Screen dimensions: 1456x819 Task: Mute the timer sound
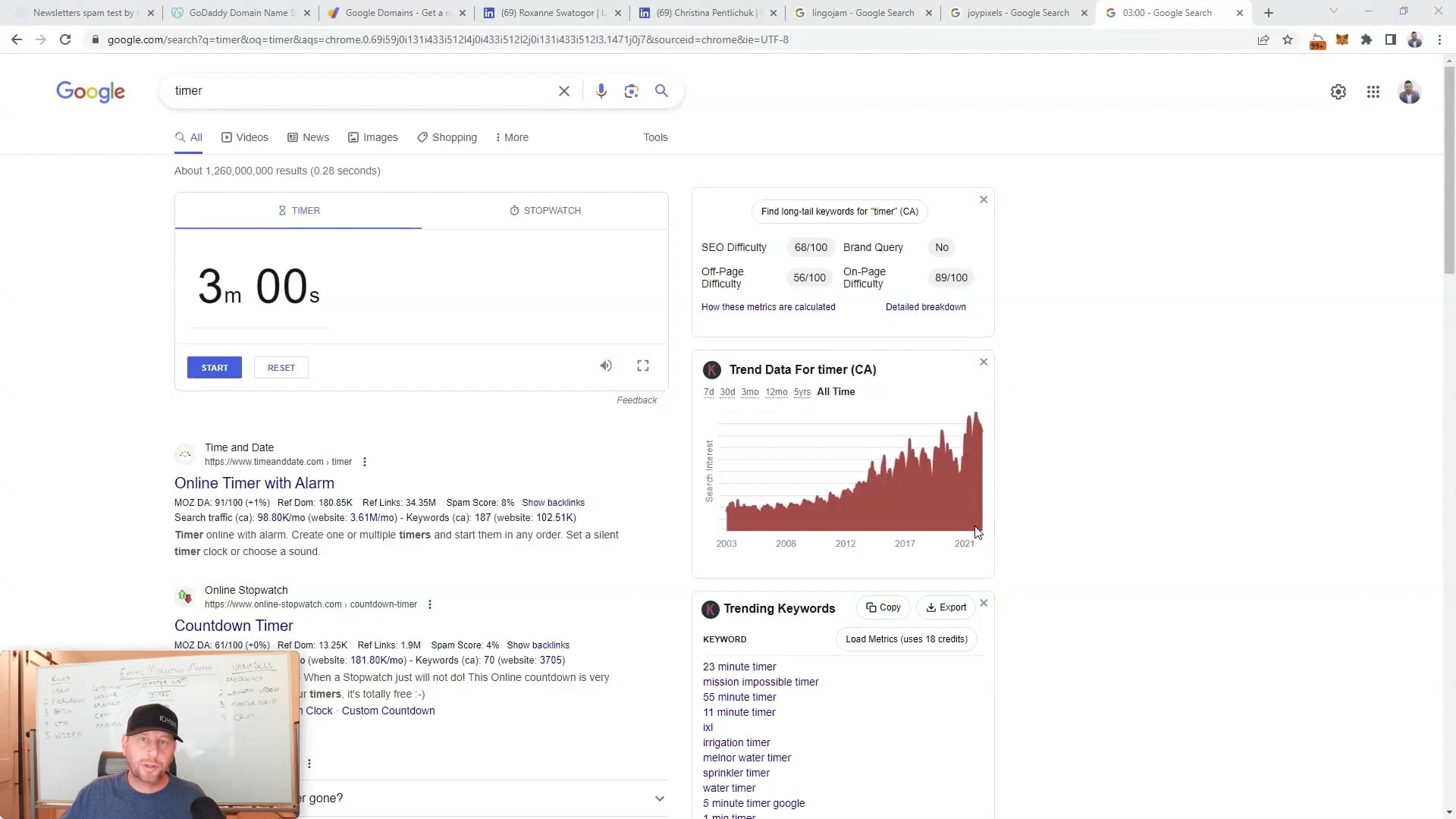[605, 366]
